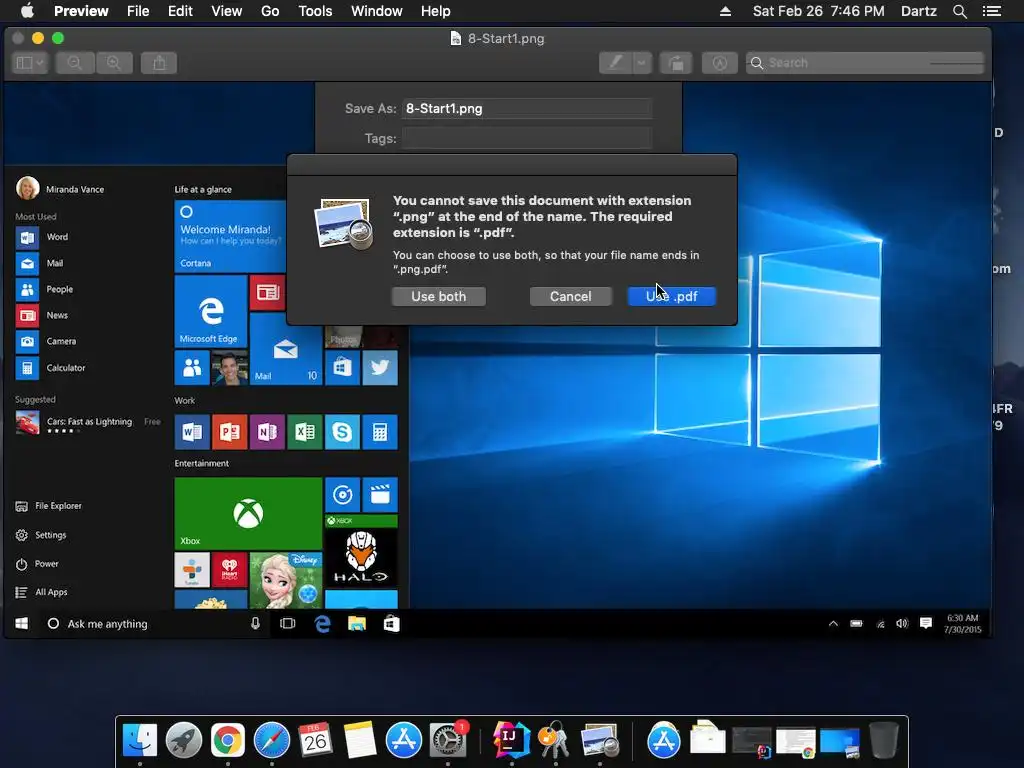1024x768 pixels.
Task: Click the Zoom In toolbar button
Action: point(114,63)
